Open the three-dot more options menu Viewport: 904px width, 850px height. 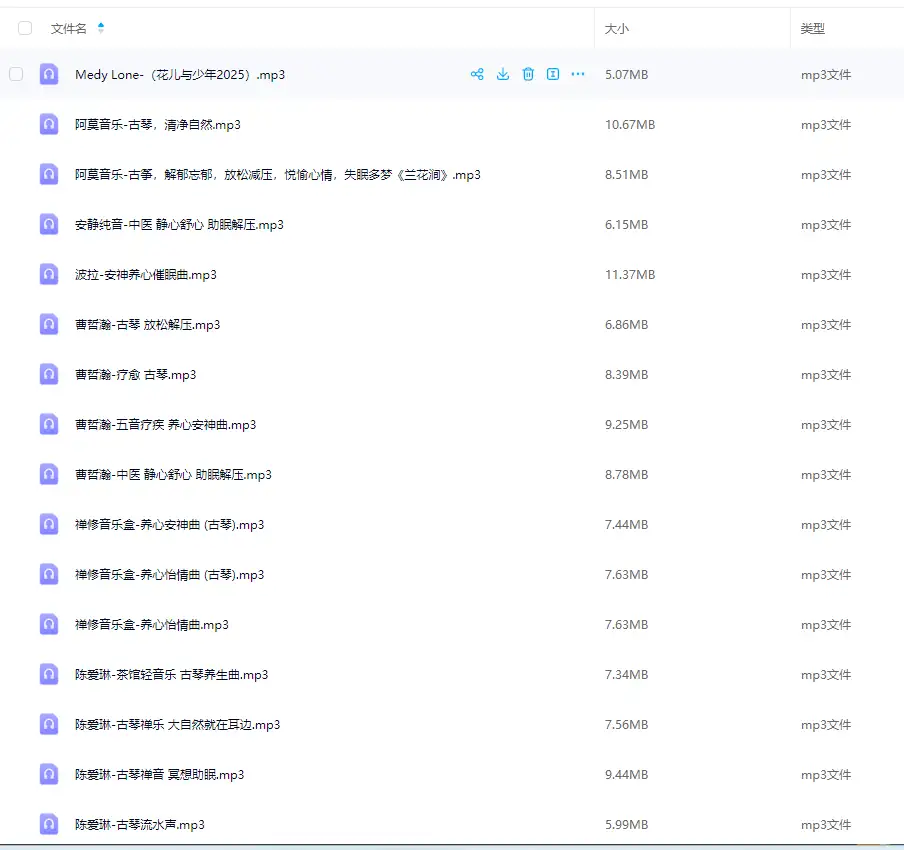(578, 74)
